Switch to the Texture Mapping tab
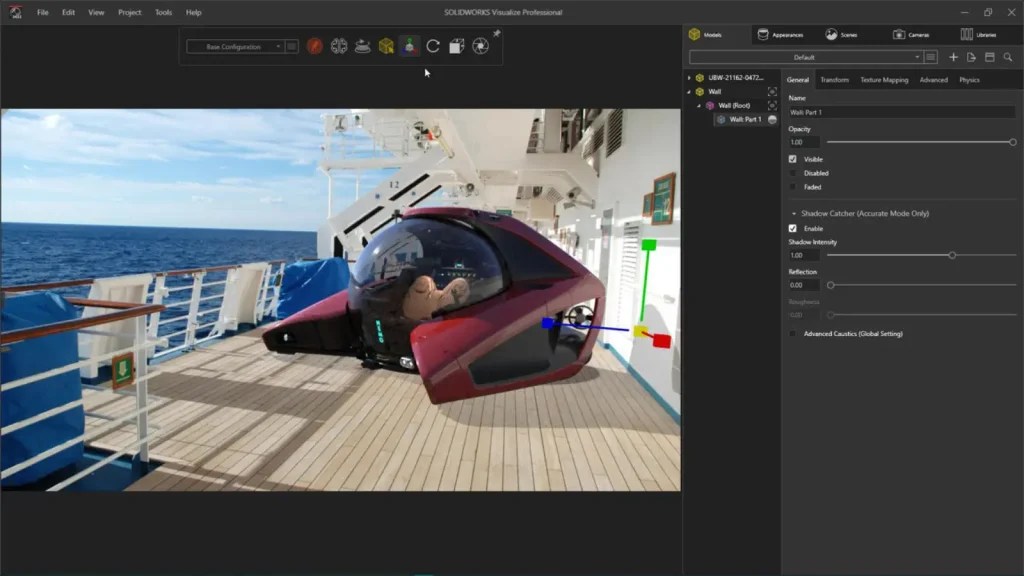The height and width of the screenshot is (576, 1024). click(884, 80)
